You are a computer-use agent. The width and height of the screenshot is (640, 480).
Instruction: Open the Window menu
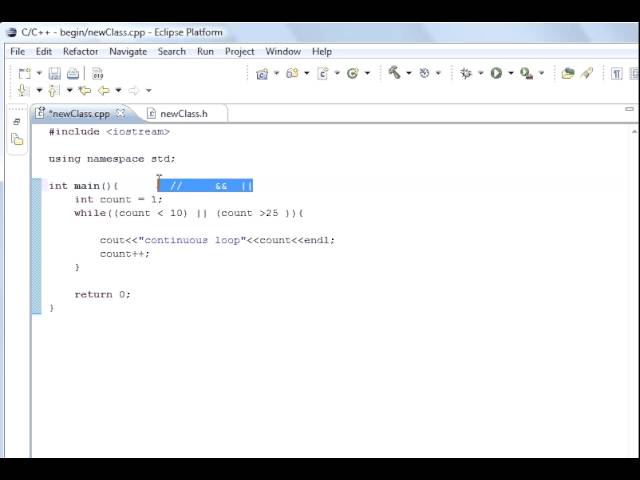tap(283, 51)
